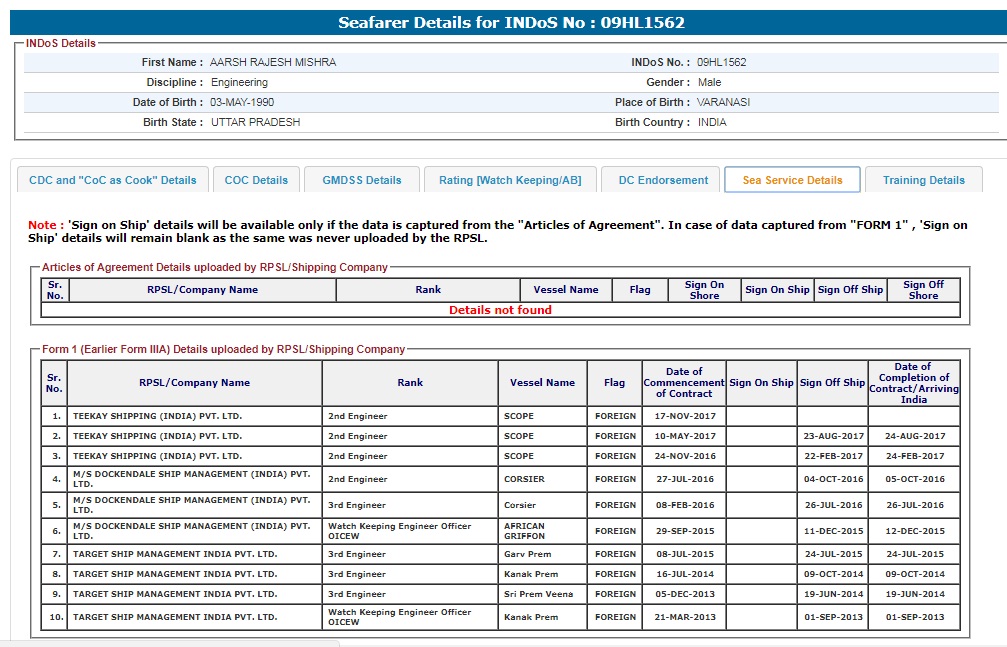Click the First Name value AARSH RAJESH MISHRA
1007x647 pixels.
pyautogui.click(x=273, y=62)
